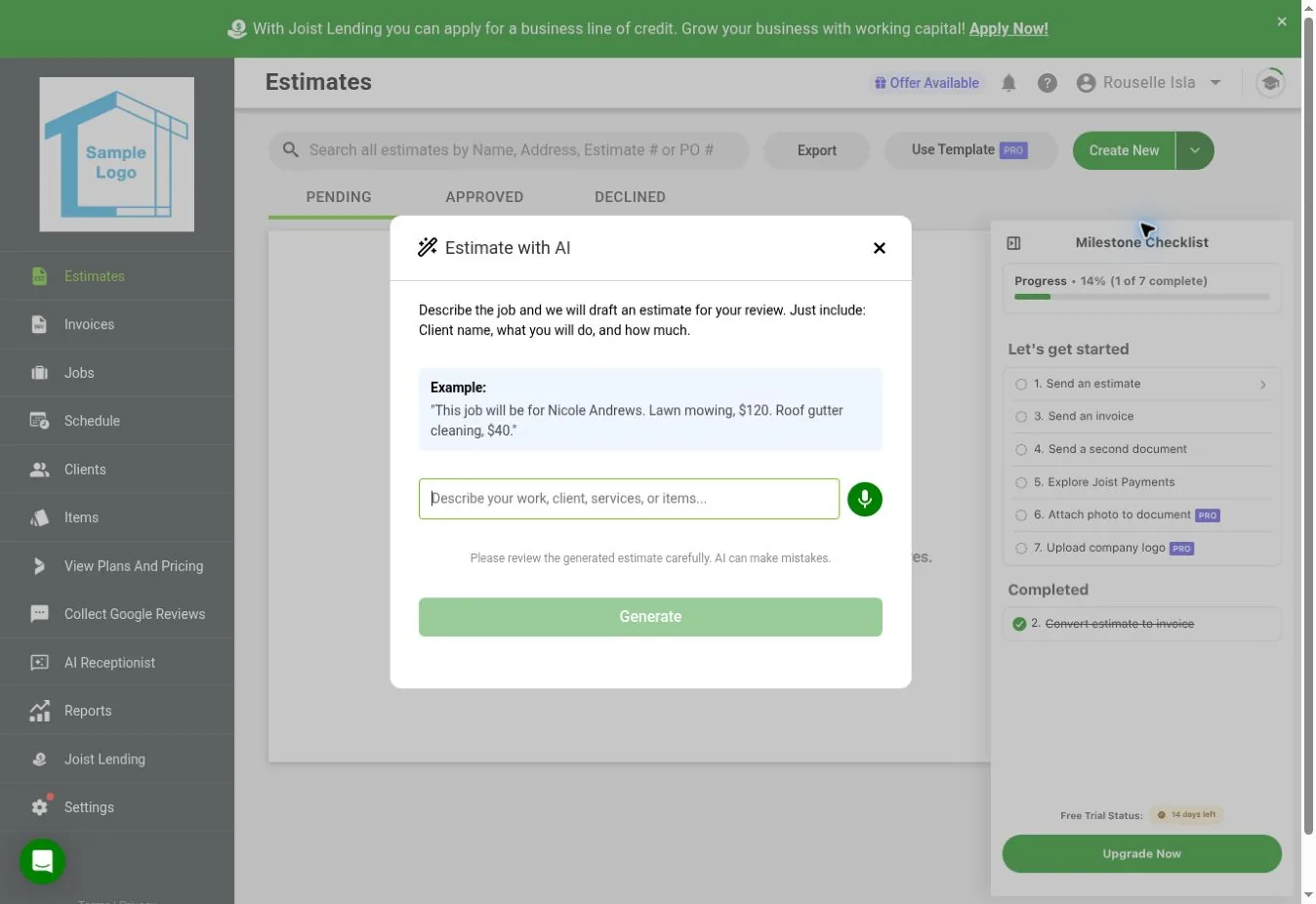
Task: Click the Use Template button
Action: pyautogui.click(x=970, y=150)
